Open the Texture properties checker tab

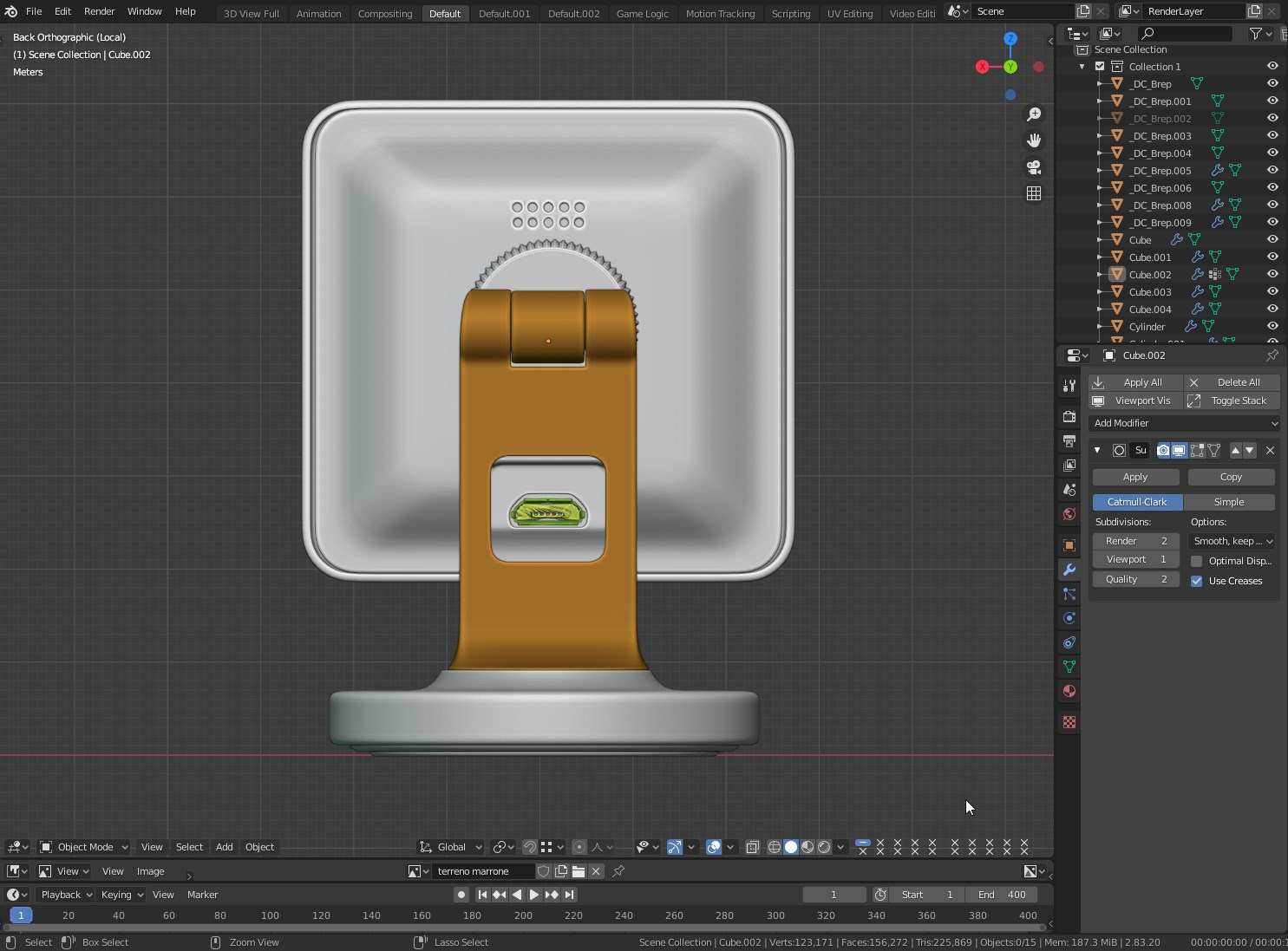pos(1069,722)
